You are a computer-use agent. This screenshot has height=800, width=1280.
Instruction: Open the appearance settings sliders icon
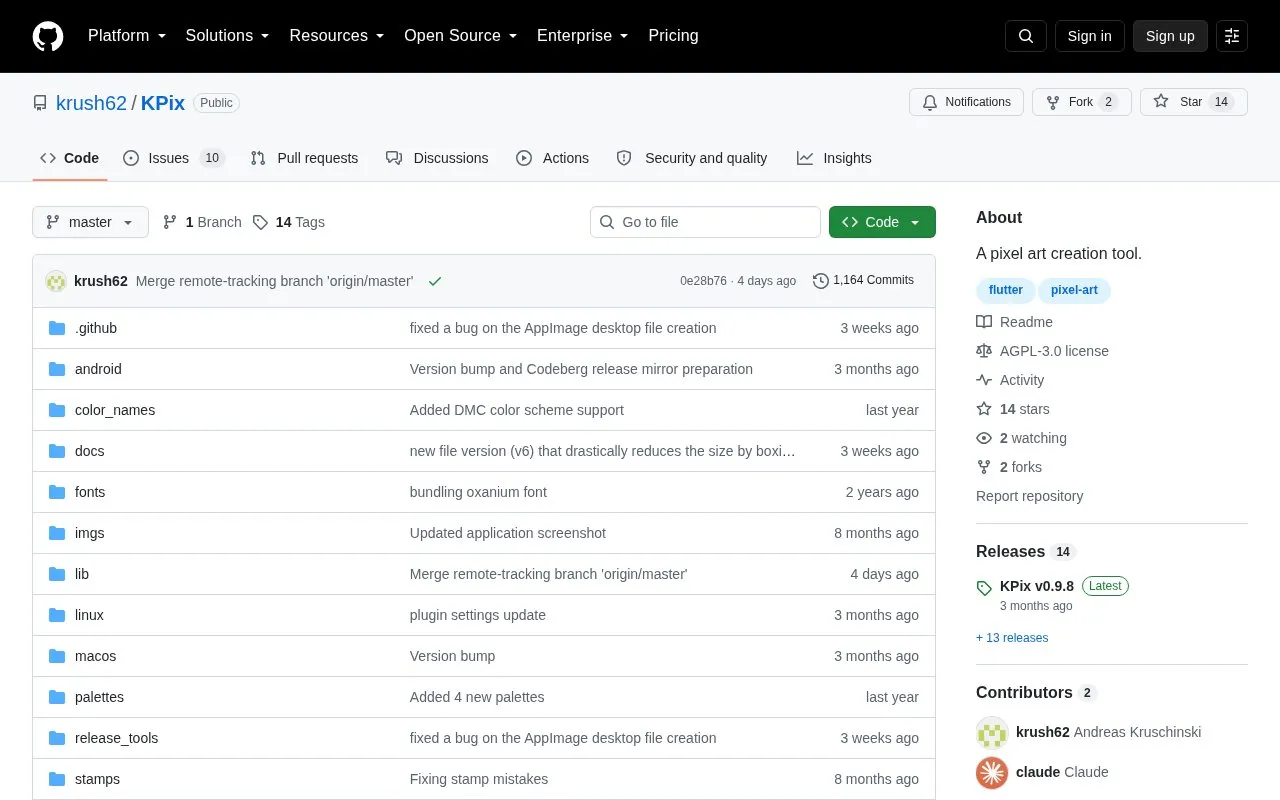point(1232,36)
